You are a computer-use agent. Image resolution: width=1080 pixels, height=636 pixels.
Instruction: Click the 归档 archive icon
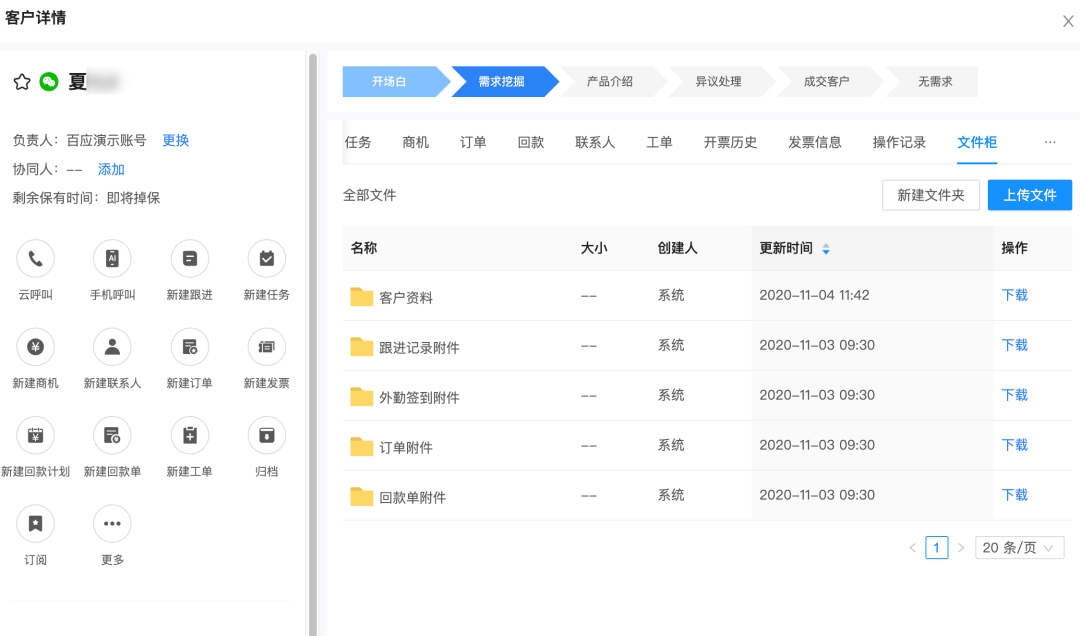coord(267,435)
